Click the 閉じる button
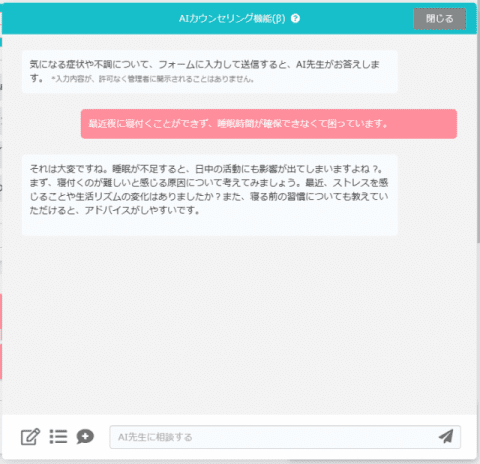 [440, 19]
